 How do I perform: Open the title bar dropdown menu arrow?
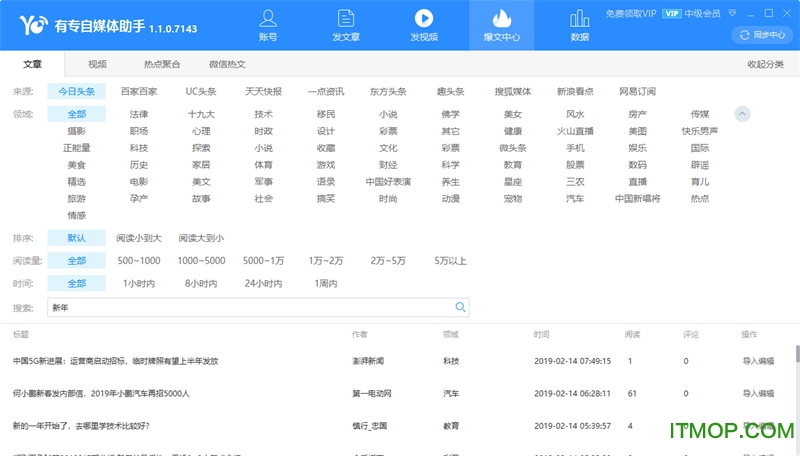pos(733,13)
